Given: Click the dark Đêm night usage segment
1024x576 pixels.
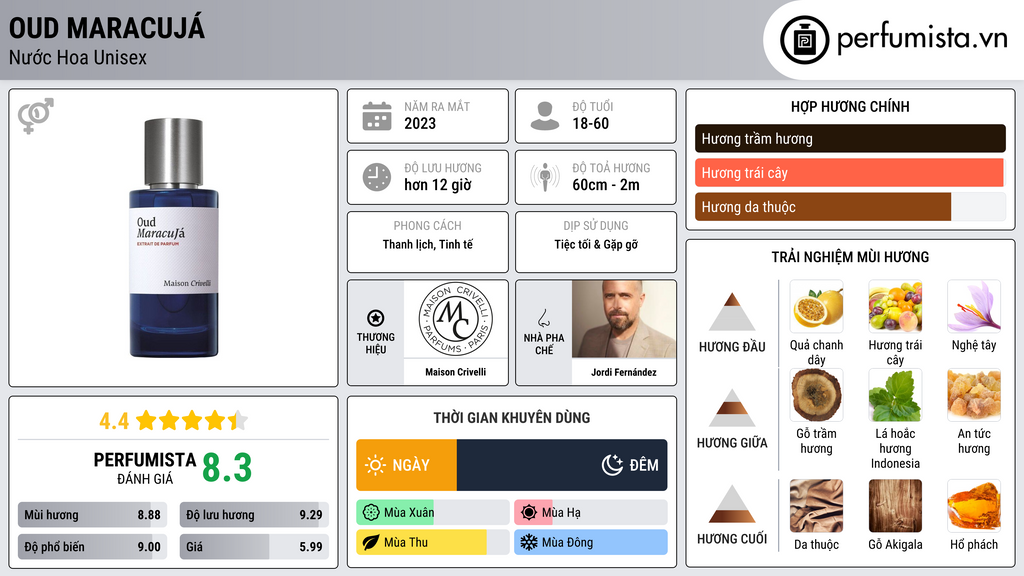Looking at the screenshot, I should [562, 465].
